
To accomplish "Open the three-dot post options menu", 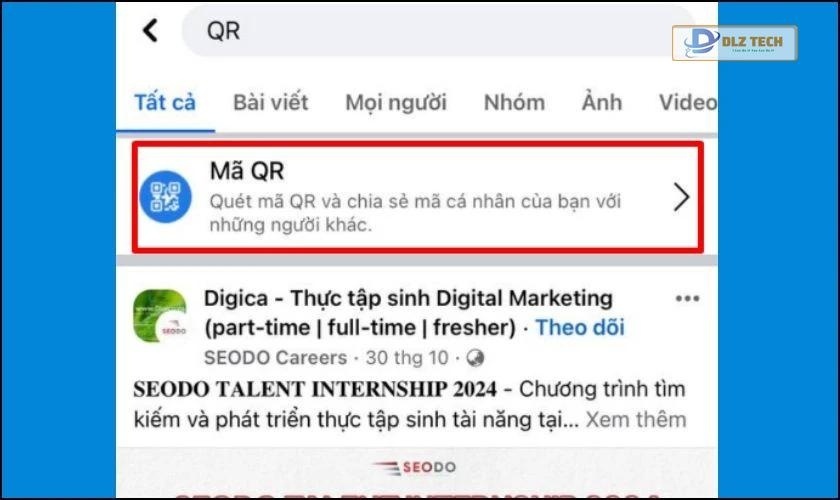I will point(687,298).
